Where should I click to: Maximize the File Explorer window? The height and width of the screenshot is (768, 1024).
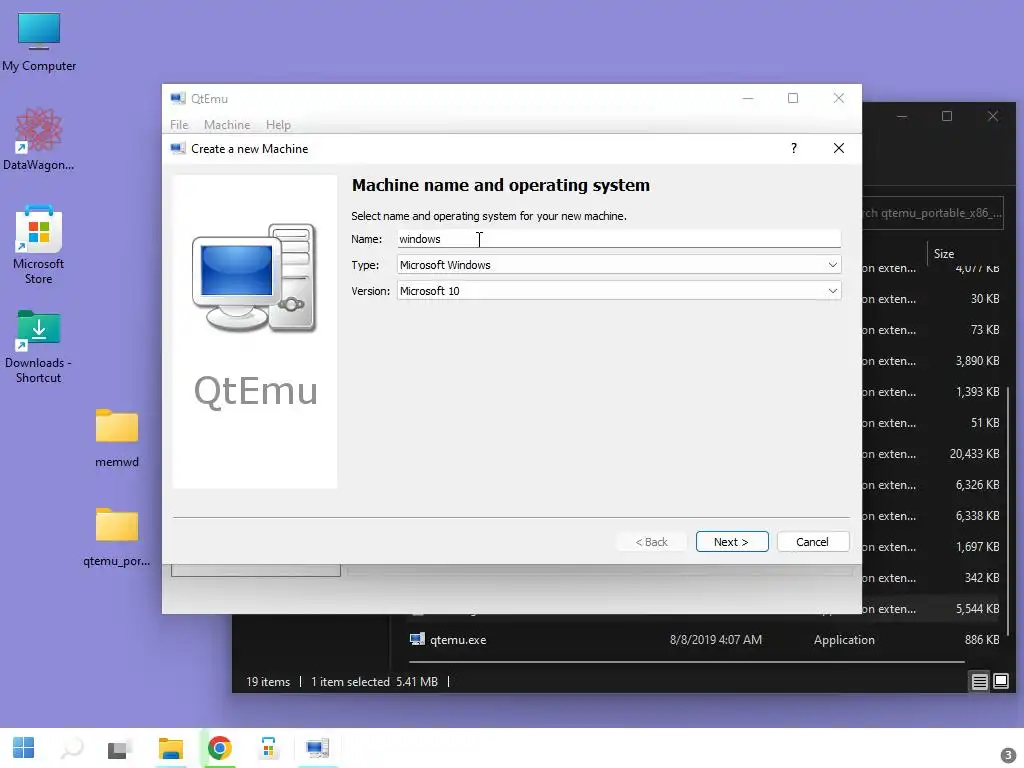click(947, 116)
